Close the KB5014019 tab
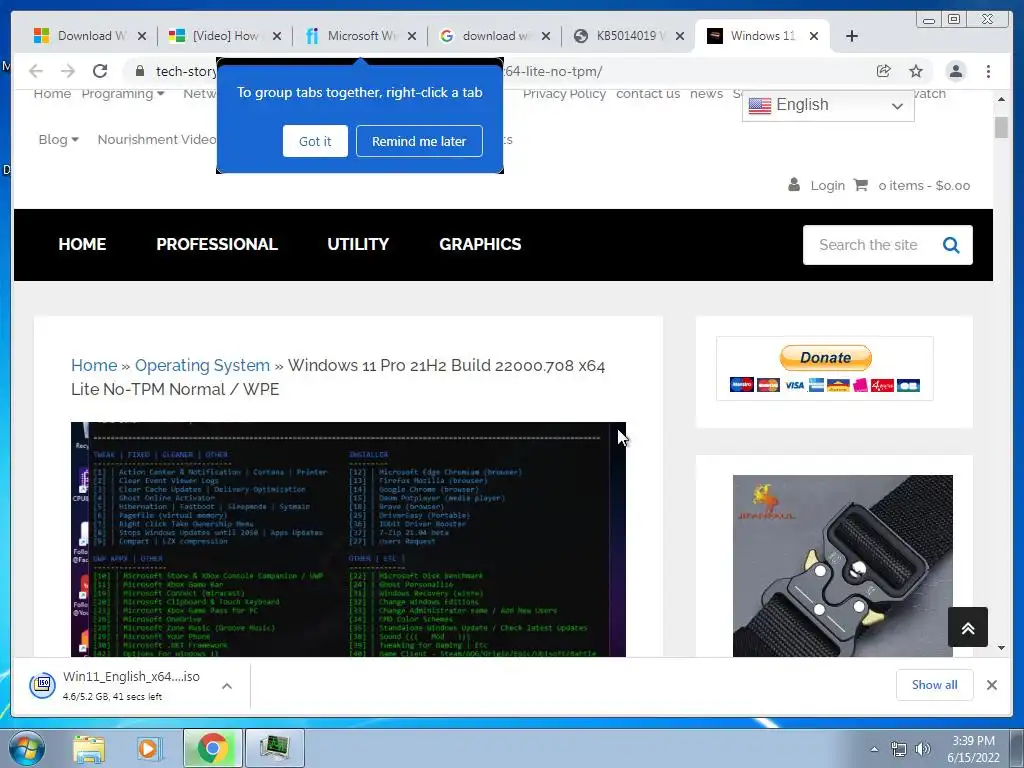1024x768 pixels. click(680, 36)
